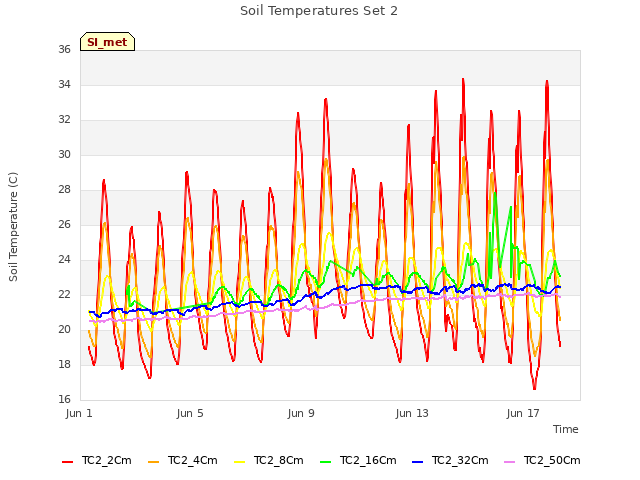640x480 pixels.
Task: Select the TC2_16Cm legend entry
Action: [358, 460]
